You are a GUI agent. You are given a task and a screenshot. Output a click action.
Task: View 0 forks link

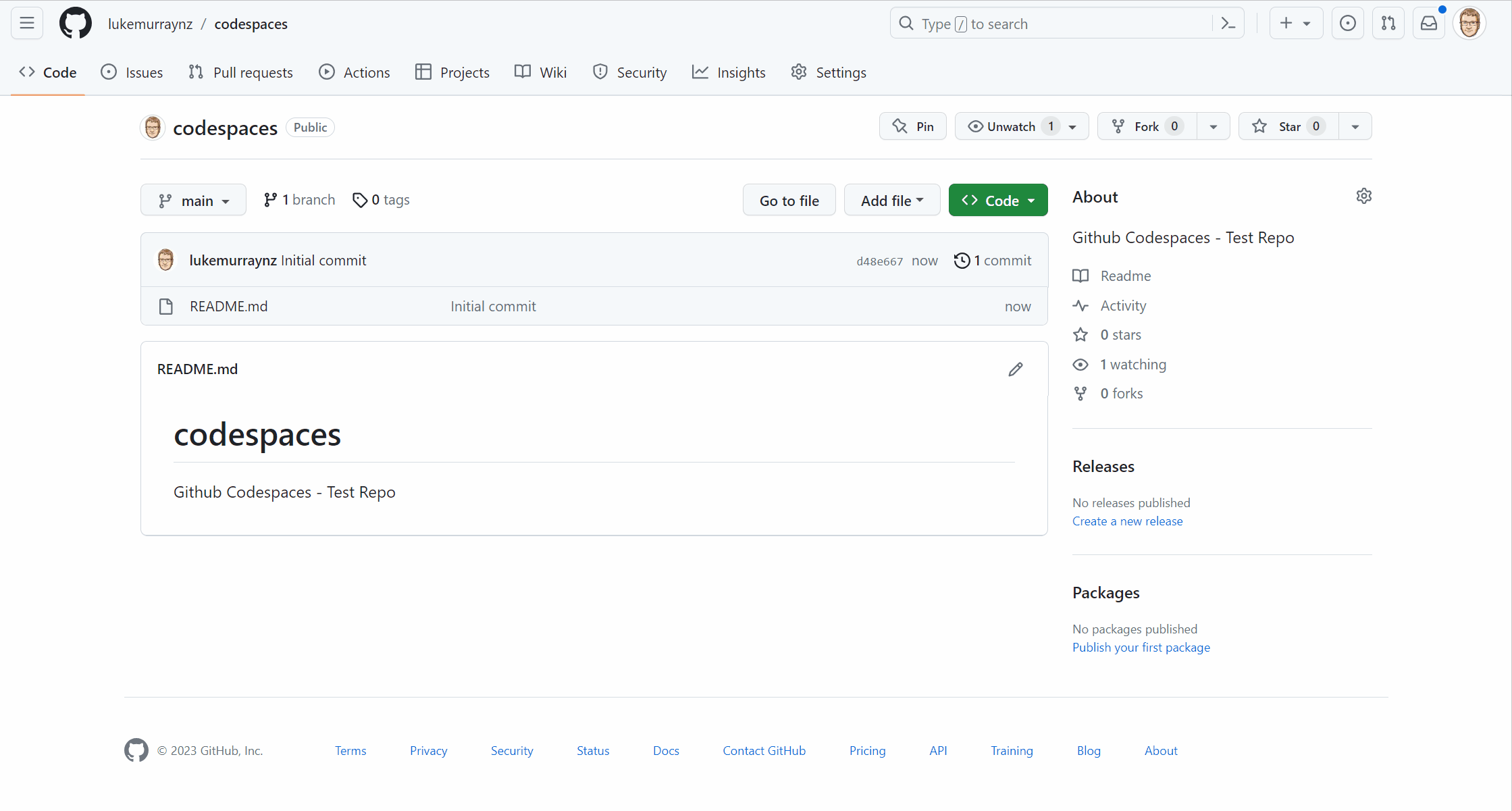[x=1108, y=394]
